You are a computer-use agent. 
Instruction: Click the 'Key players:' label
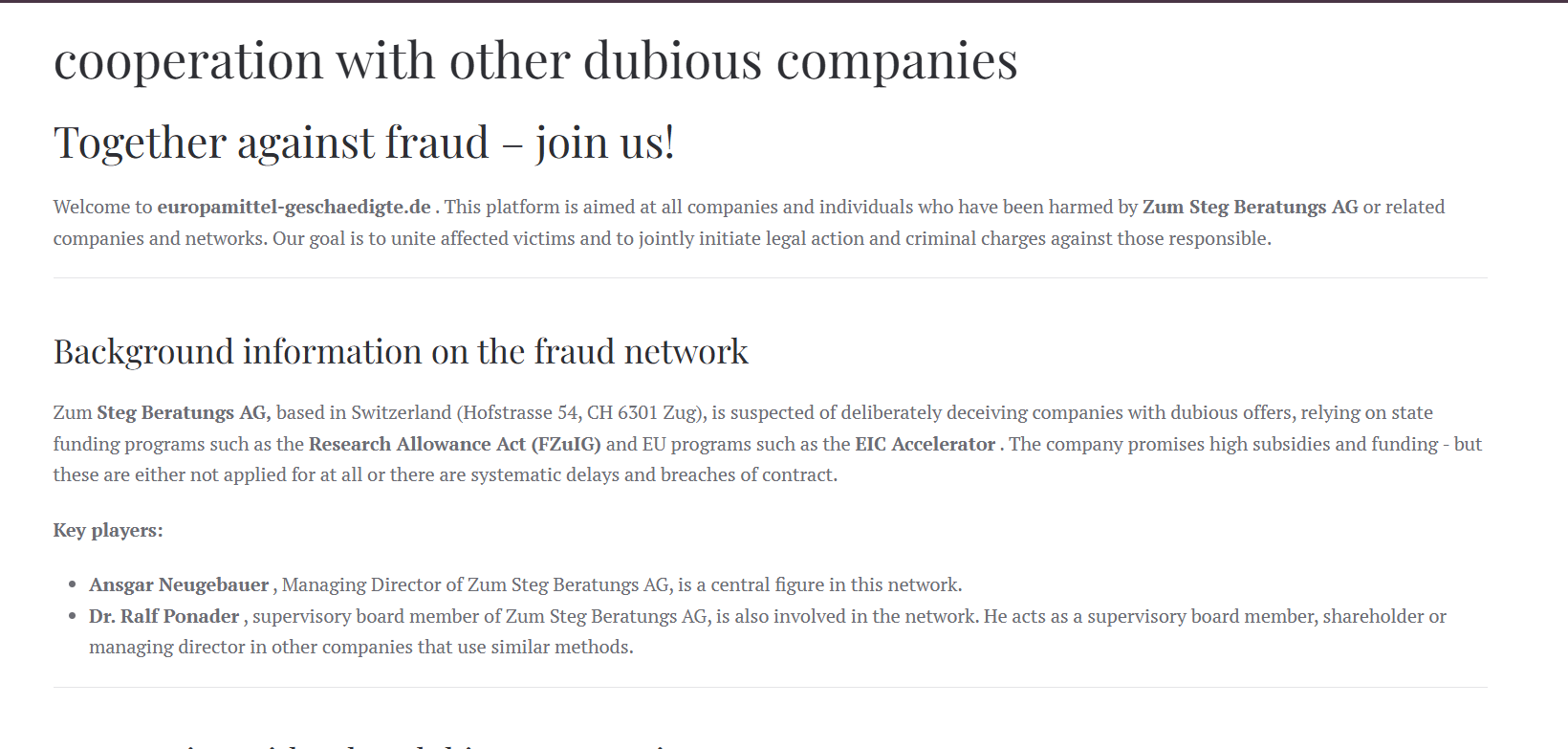point(108,530)
